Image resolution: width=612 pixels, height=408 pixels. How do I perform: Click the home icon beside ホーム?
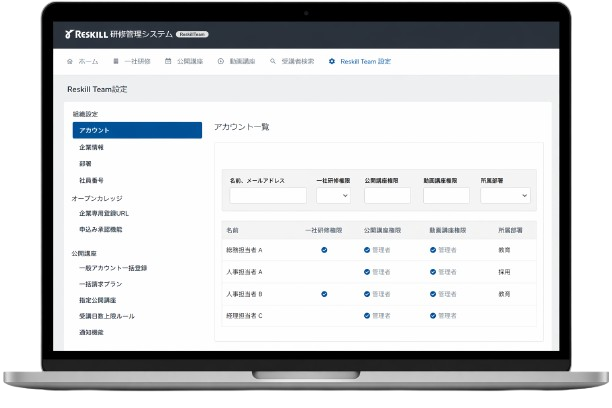point(70,61)
